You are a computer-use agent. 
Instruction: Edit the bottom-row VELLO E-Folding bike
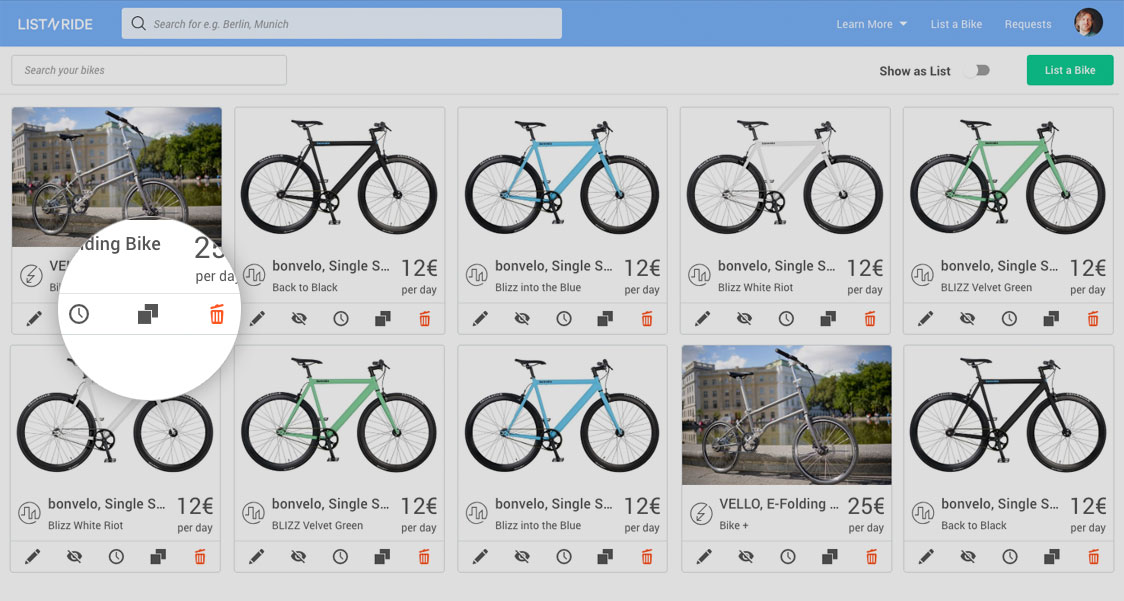coord(703,556)
